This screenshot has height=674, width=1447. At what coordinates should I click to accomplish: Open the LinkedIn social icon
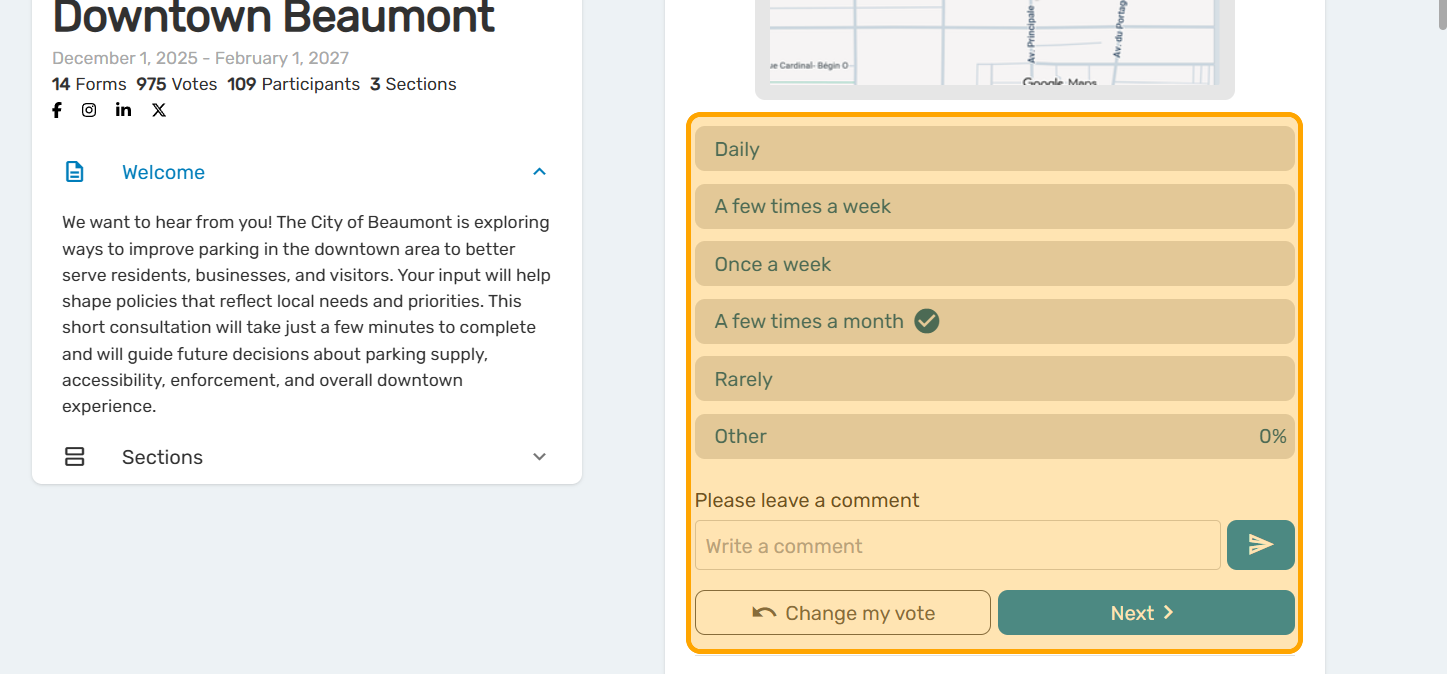(x=123, y=110)
